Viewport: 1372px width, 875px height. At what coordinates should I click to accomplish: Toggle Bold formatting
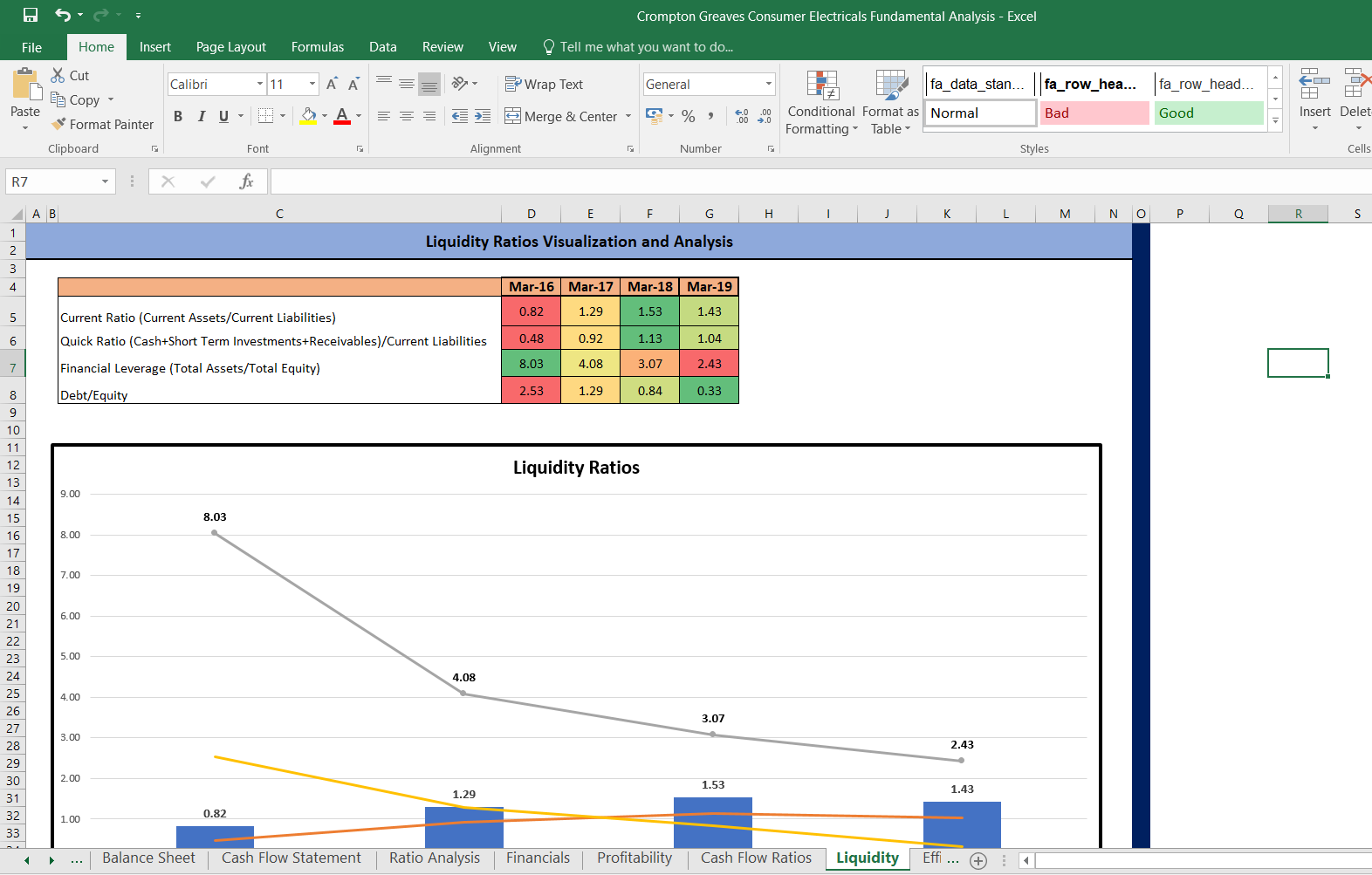tap(178, 116)
